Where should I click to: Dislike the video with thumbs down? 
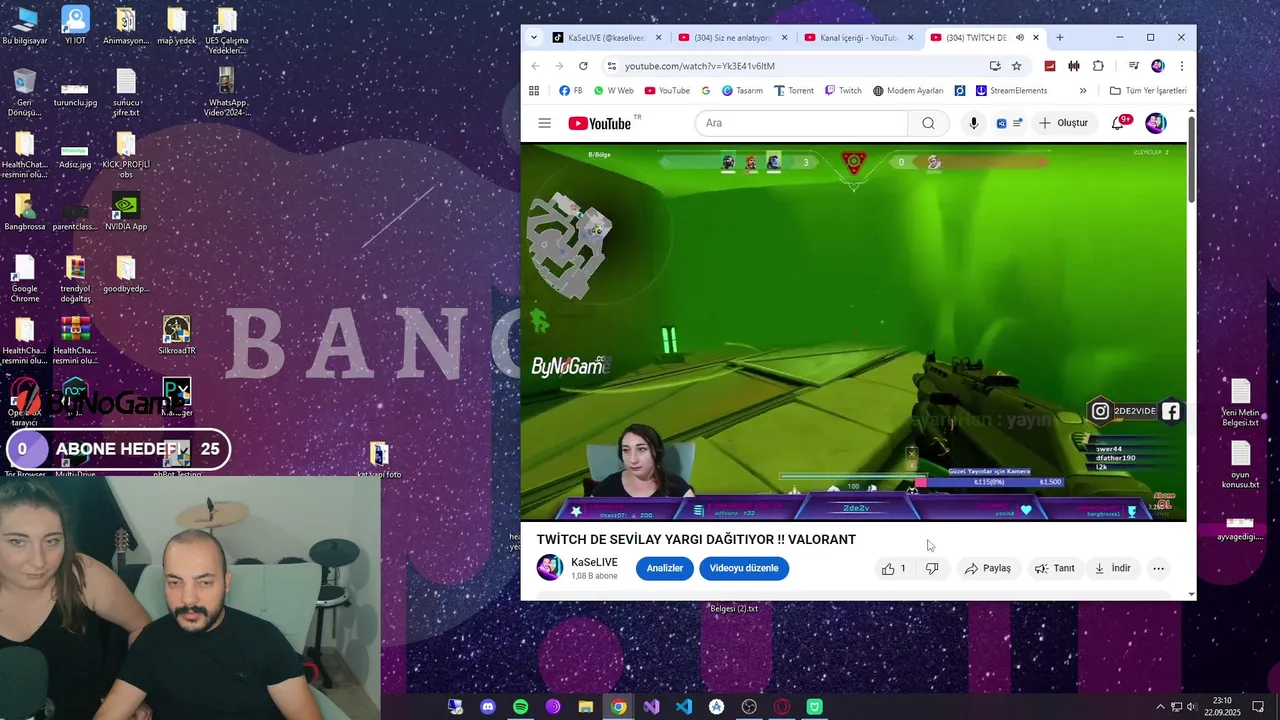point(932,568)
